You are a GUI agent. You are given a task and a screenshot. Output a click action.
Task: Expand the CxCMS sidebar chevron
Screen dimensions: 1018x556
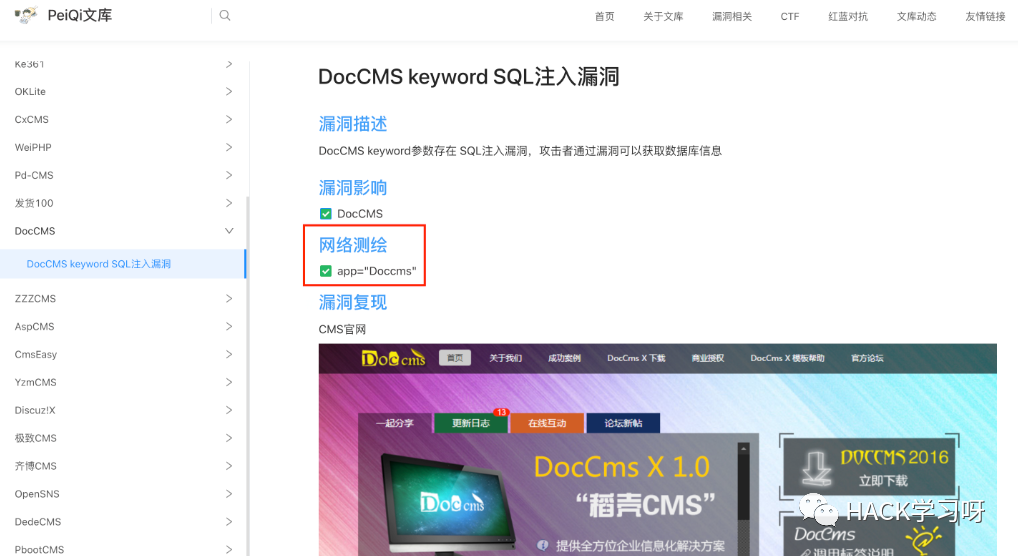[x=229, y=120]
